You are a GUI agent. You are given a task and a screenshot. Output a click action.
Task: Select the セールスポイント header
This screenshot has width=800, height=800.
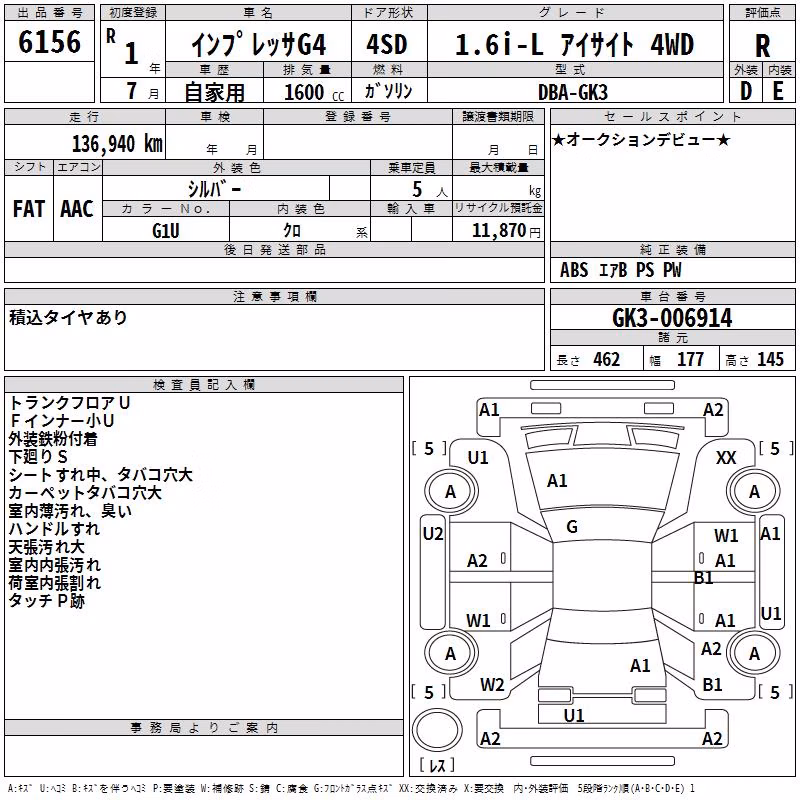[672, 116]
